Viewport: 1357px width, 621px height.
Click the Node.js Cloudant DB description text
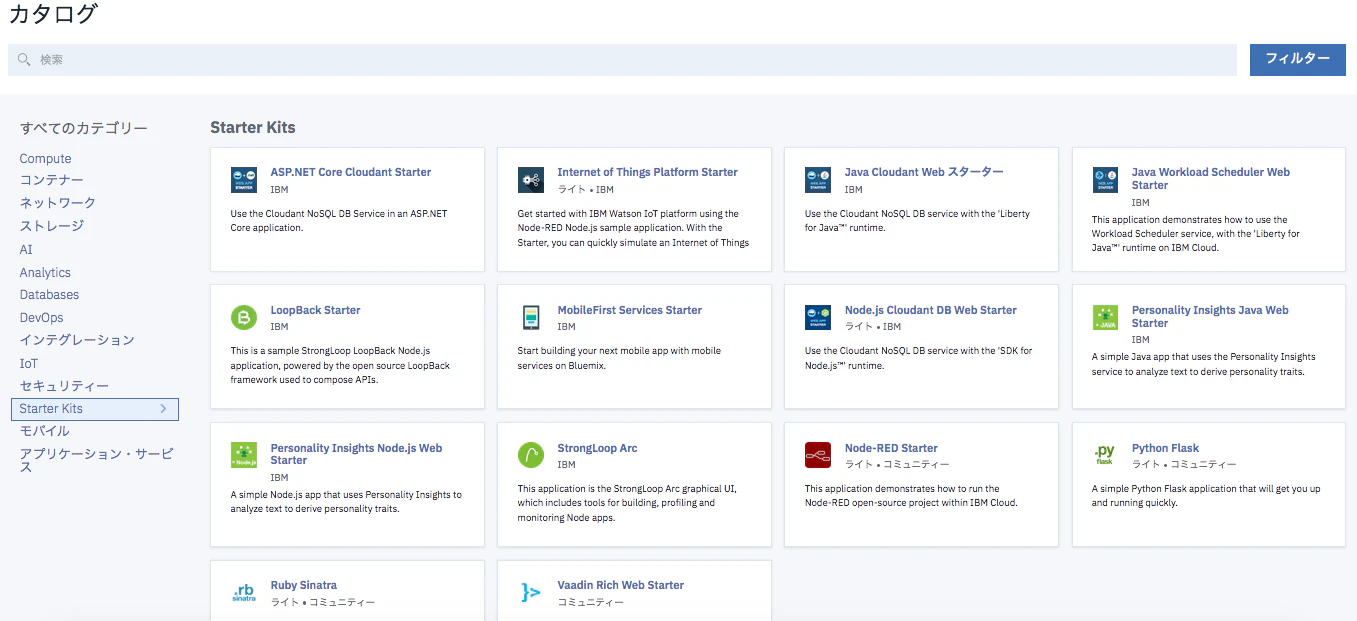919,358
